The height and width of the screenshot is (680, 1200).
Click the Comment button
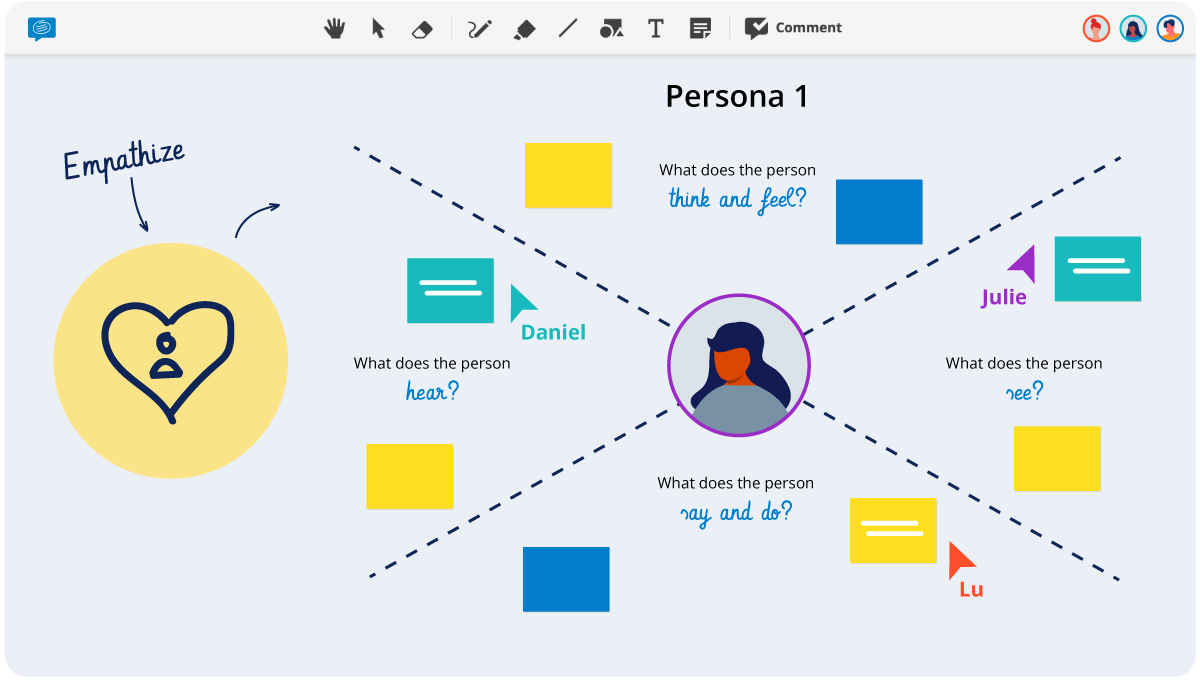793,28
